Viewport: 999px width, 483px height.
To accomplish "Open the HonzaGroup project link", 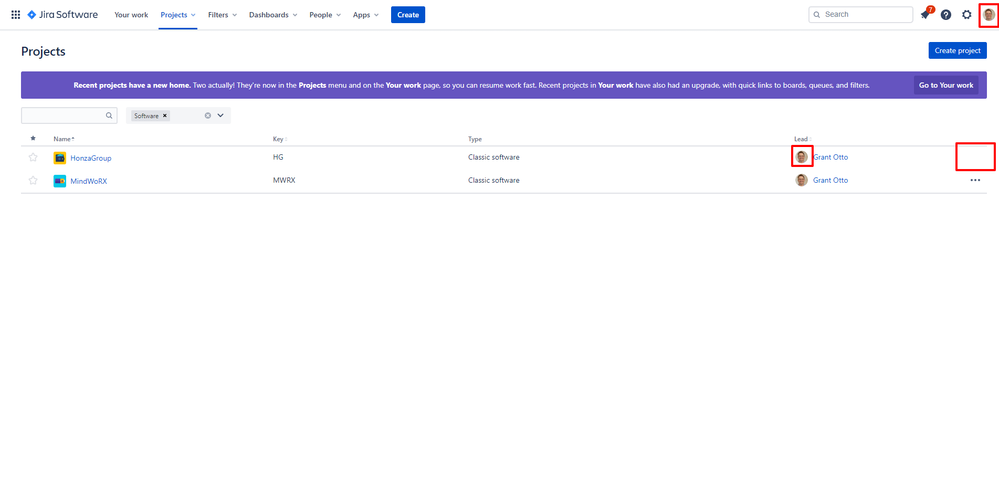I will 91,157.
